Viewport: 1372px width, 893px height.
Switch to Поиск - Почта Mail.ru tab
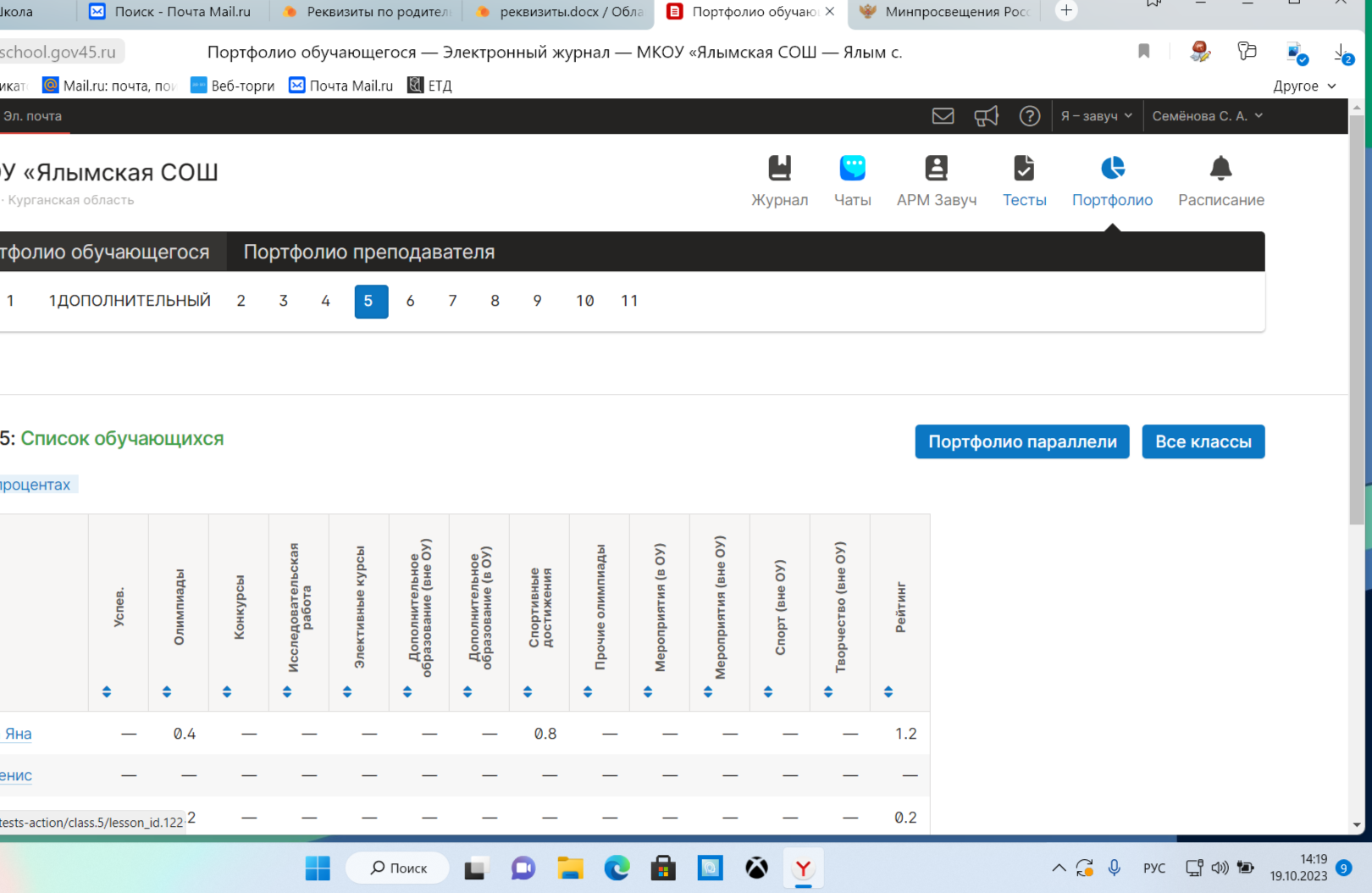tap(174, 12)
